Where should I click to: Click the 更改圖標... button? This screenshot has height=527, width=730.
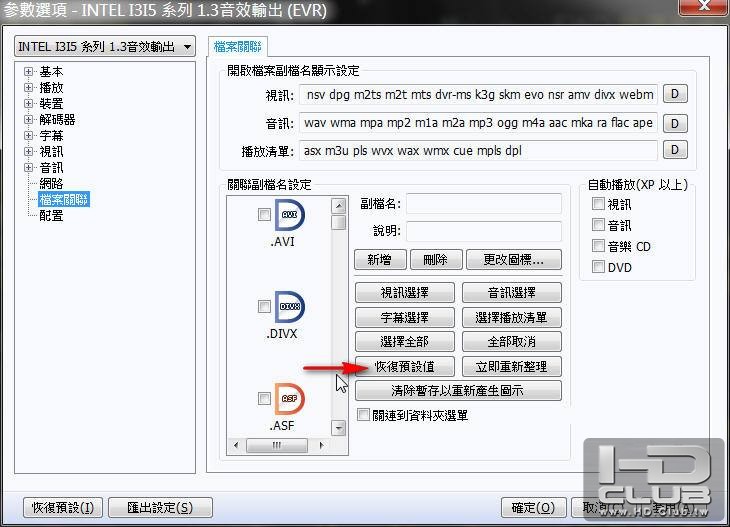[x=514, y=259]
